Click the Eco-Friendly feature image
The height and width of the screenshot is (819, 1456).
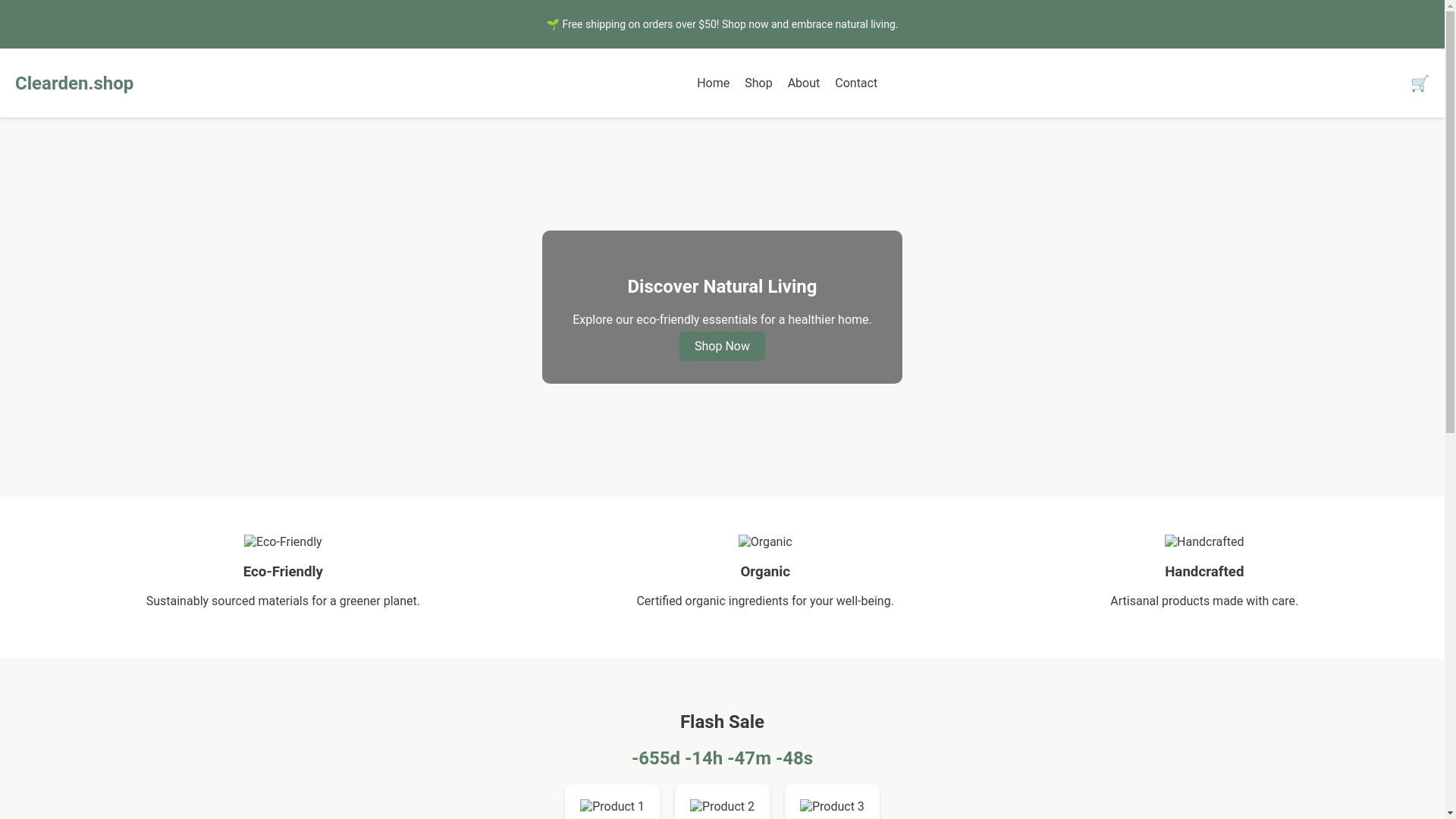click(x=282, y=542)
